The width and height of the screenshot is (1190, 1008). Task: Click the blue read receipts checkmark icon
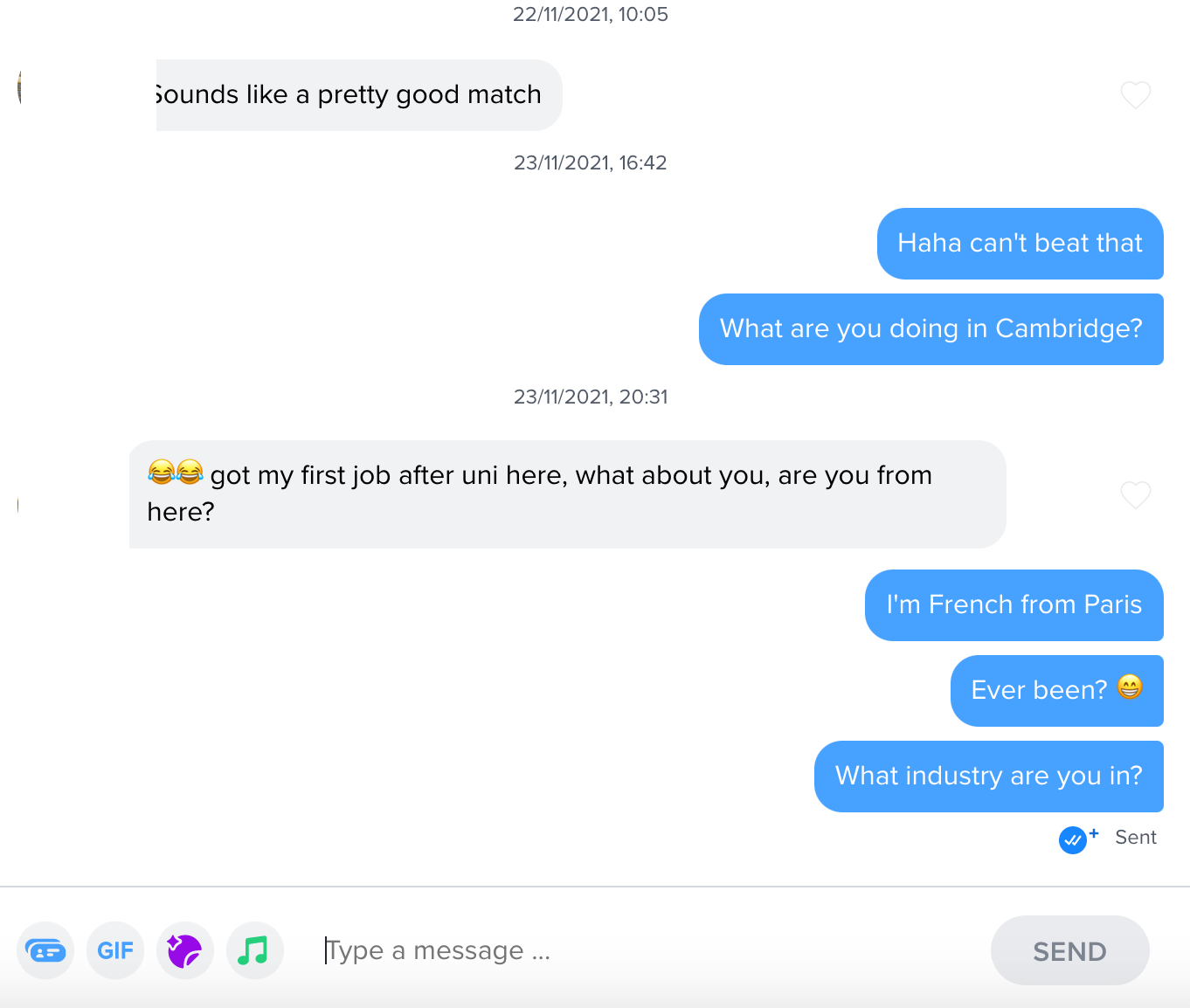pyautogui.click(x=1072, y=839)
